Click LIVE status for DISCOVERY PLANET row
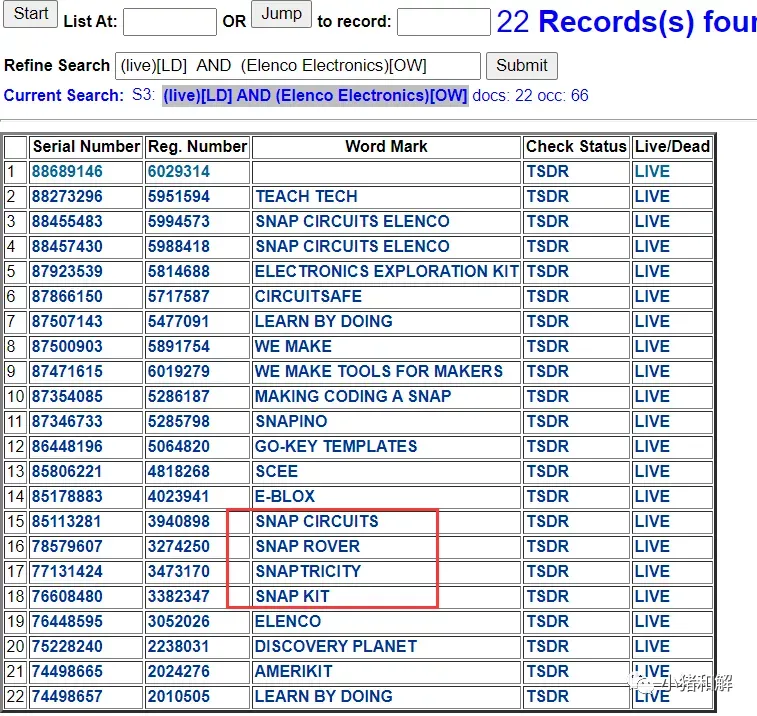 (652, 646)
